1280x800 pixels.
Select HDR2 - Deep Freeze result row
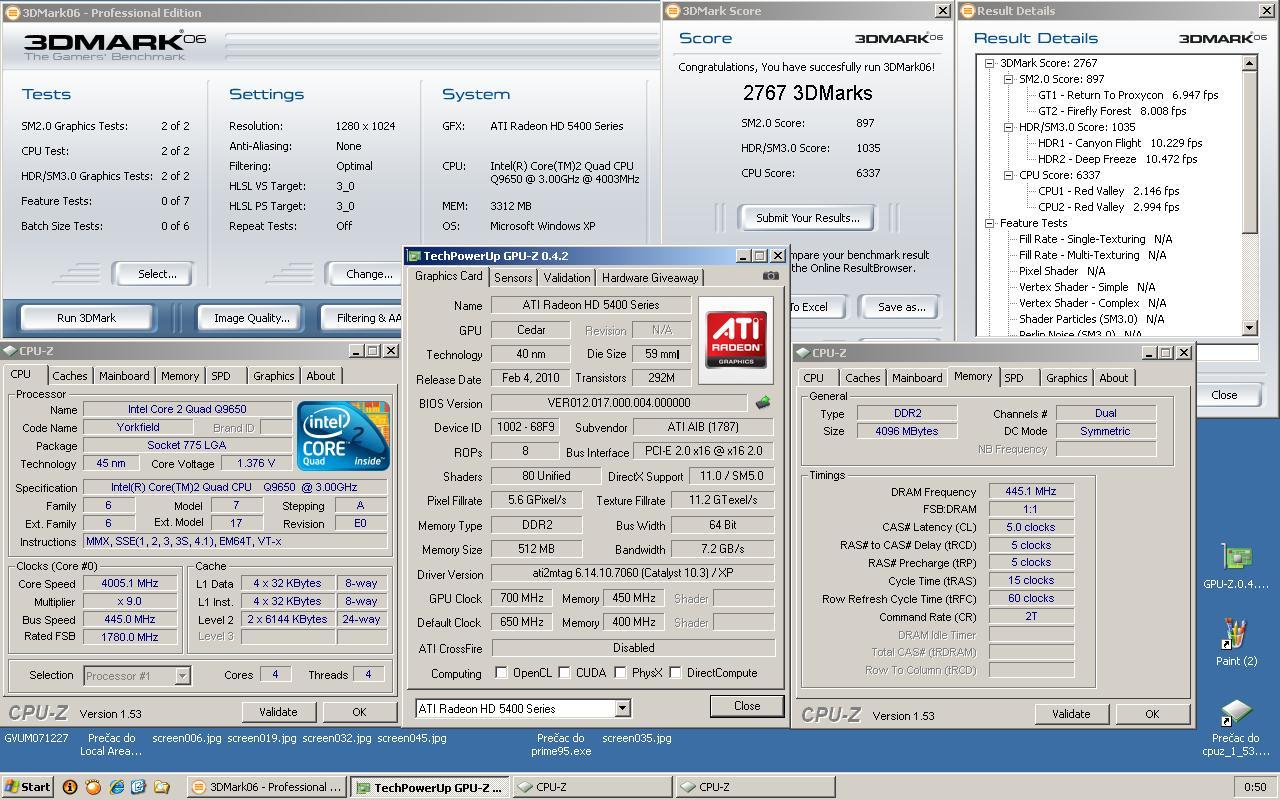(x=1117, y=159)
